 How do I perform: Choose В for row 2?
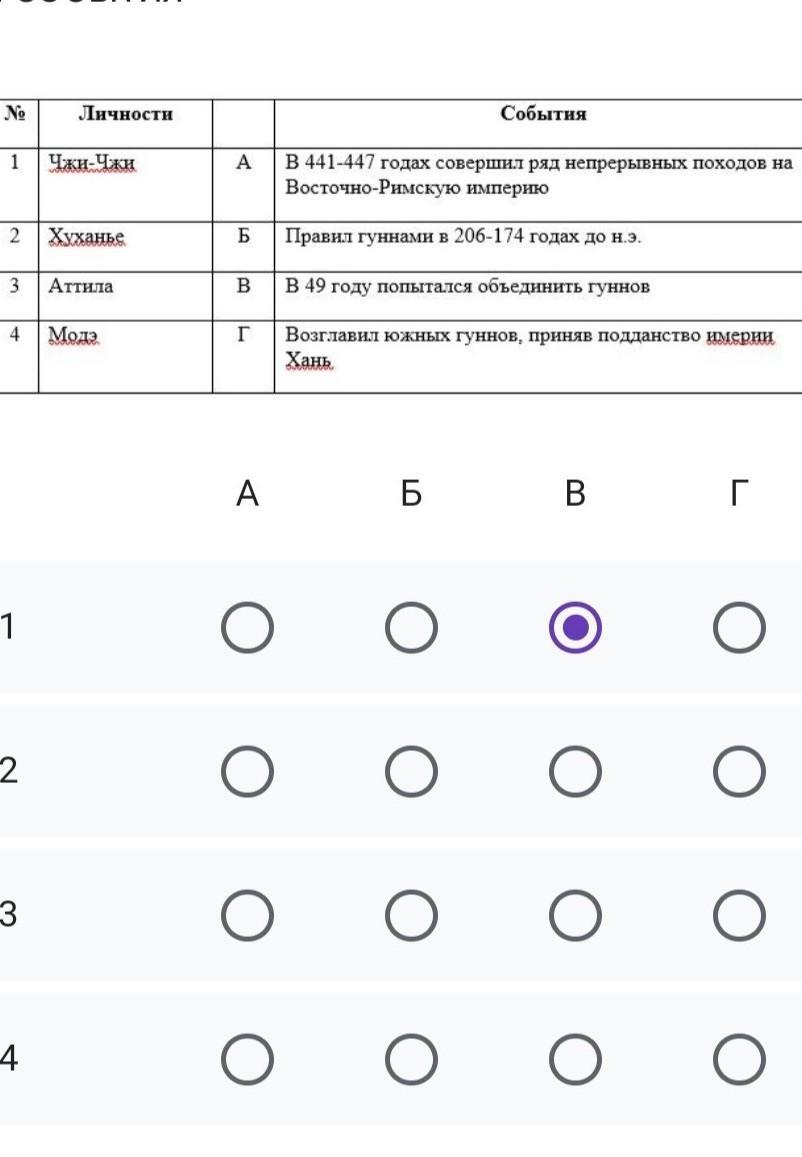click(575, 771)
